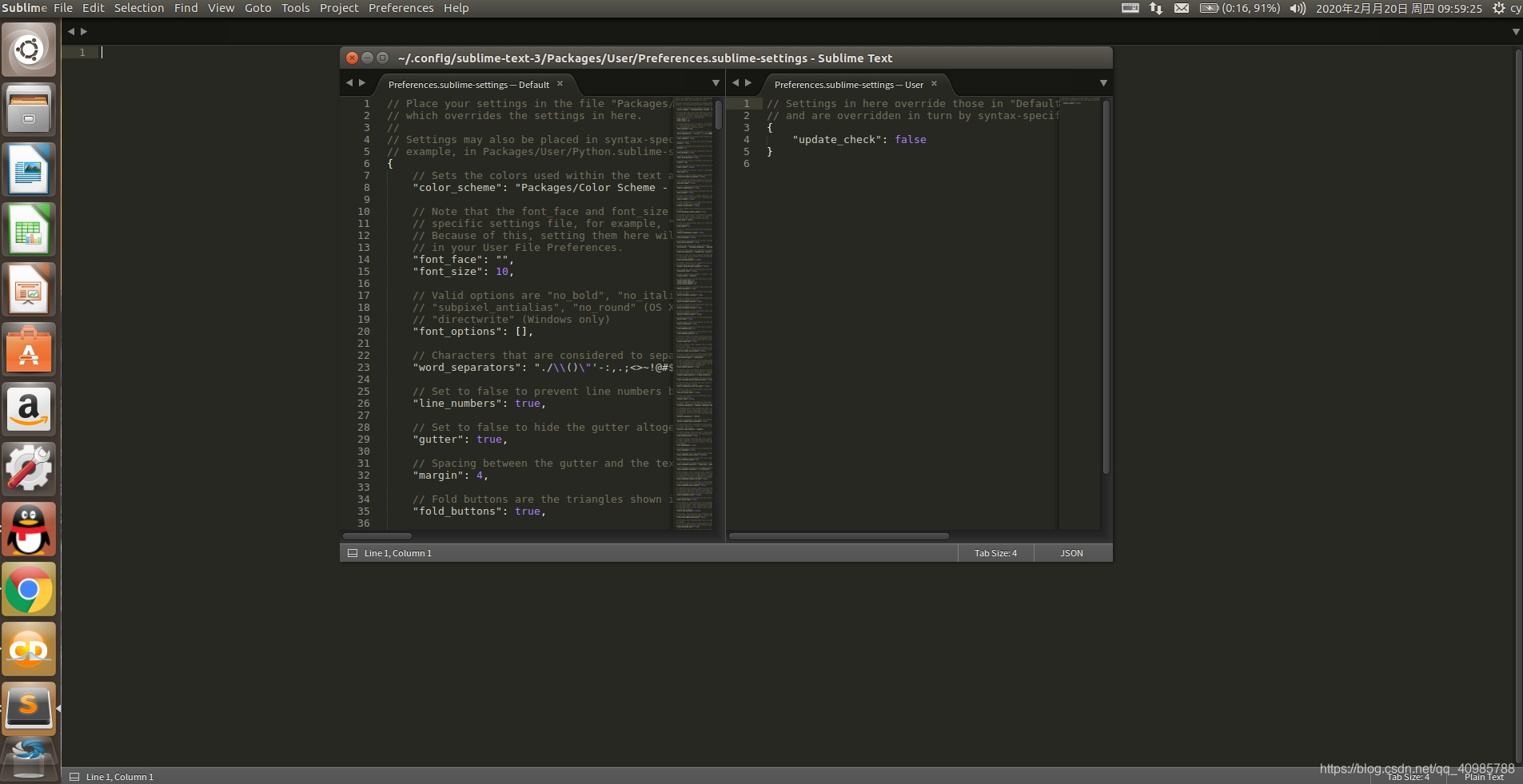Screen dimensions: 1523x784
Task: Select Preferences.sublime-settings — Default tab
Action: pos(468,85)
